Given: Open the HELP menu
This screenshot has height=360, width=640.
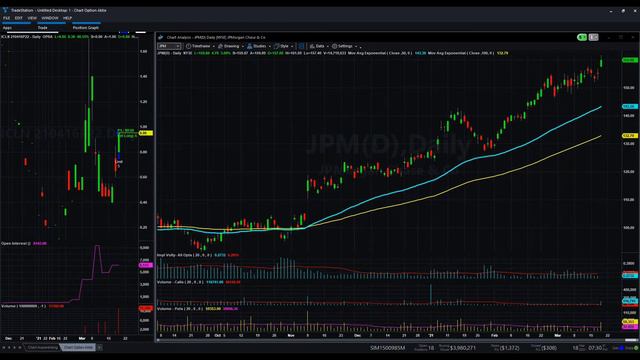Looking at the screenshot, I should coord(67,18).
